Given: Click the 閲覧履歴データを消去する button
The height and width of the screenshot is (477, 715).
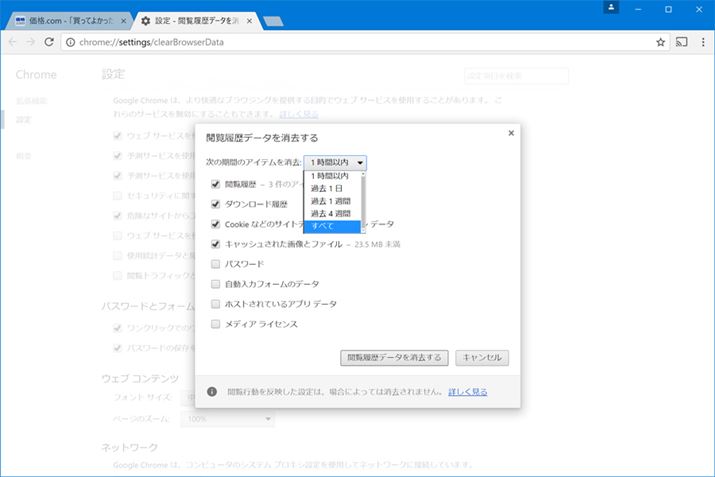Looking at the screenshot, I should pyautogui.click(x=395, y=357).
